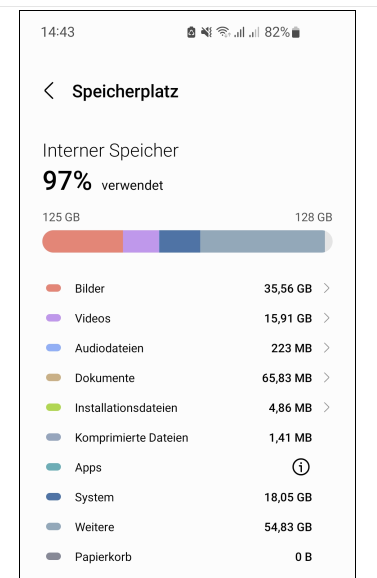Expand Bilder with its chevron arrow
Screen dimensions: 377x578
tap(327, 288)
